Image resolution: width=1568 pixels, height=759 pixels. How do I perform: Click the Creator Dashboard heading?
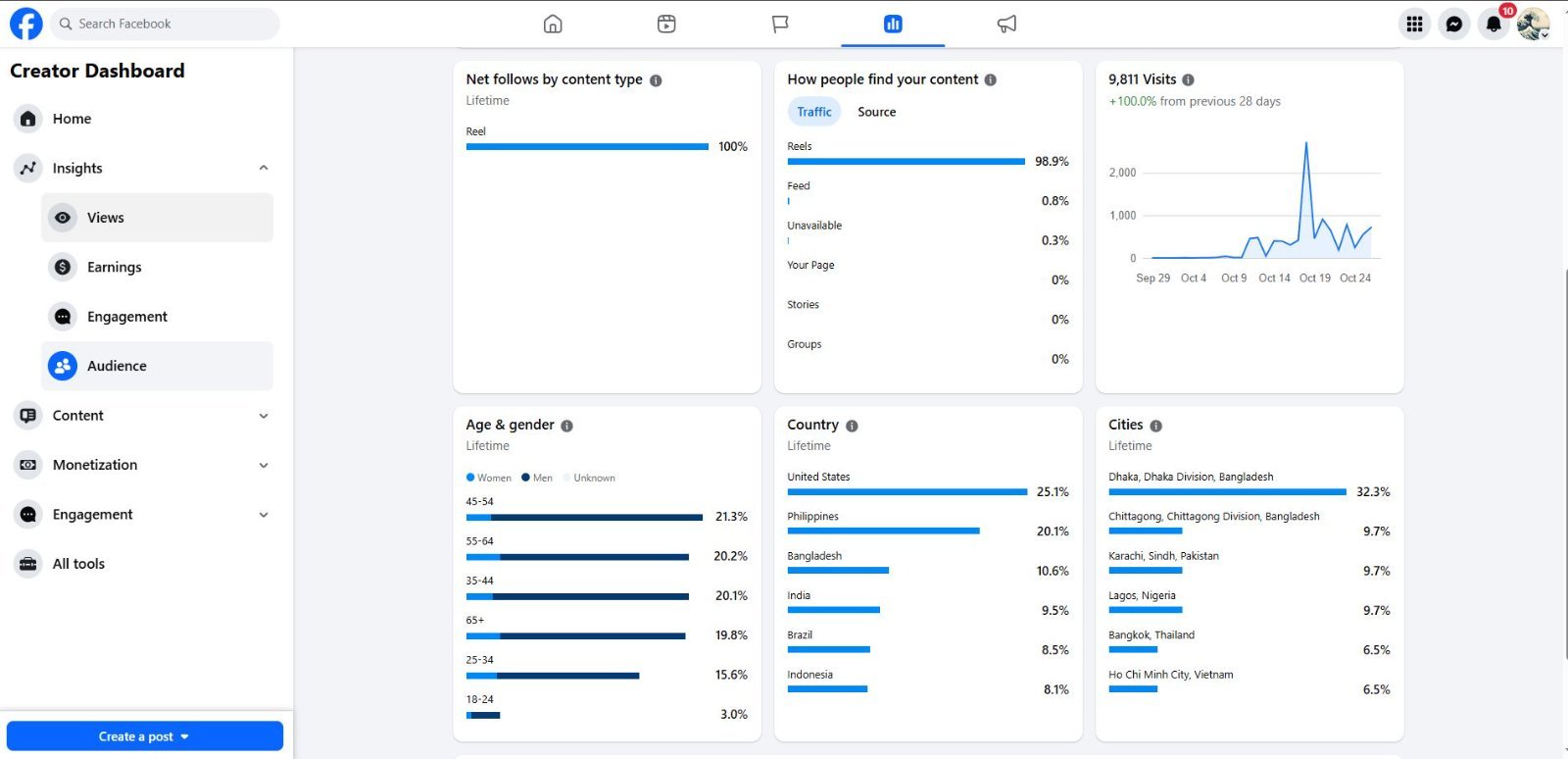(x=97, y=71)
